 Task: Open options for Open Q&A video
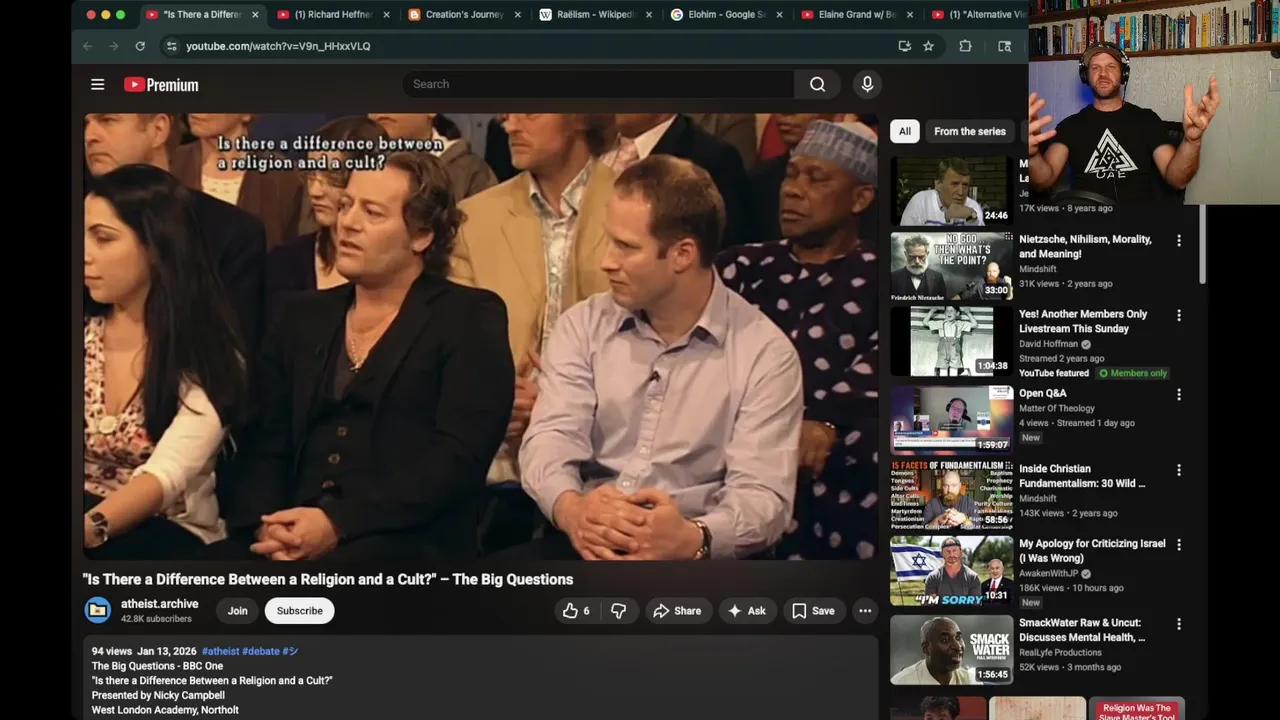1178,395
